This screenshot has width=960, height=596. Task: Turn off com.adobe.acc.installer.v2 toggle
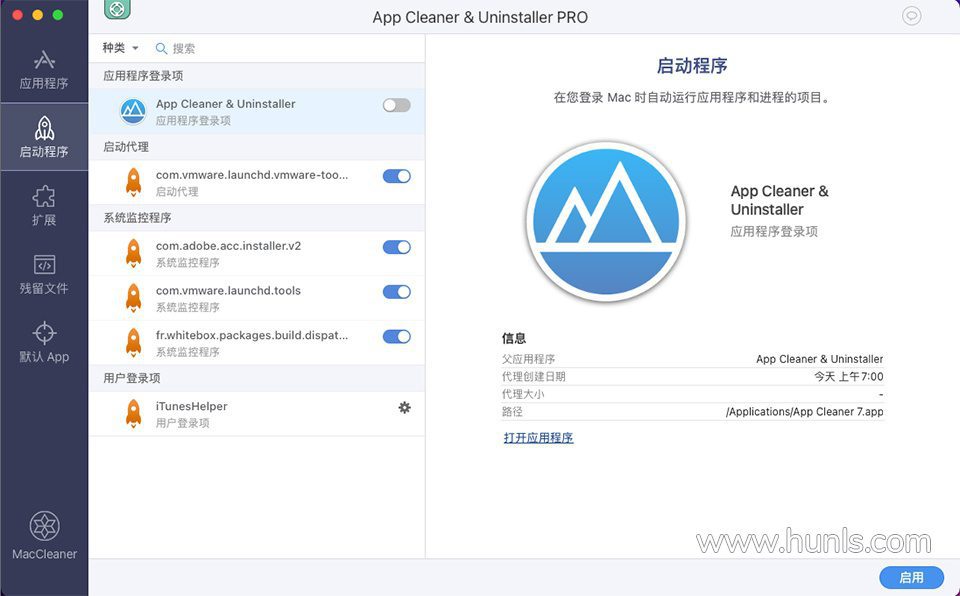coord(397,247)
